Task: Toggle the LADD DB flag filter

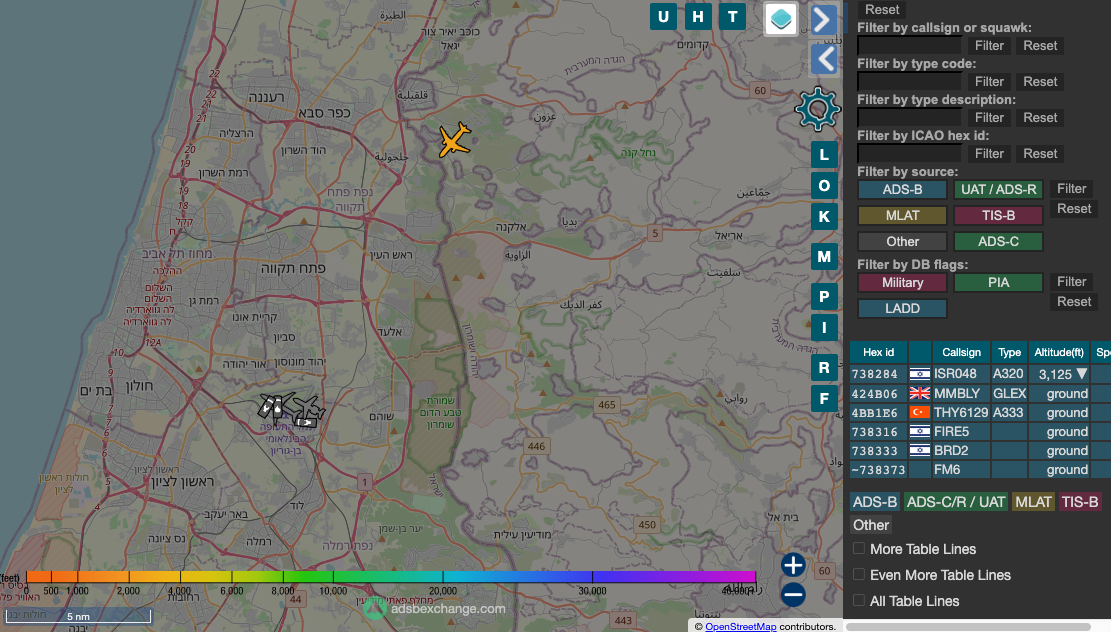Action: point(902,309)
